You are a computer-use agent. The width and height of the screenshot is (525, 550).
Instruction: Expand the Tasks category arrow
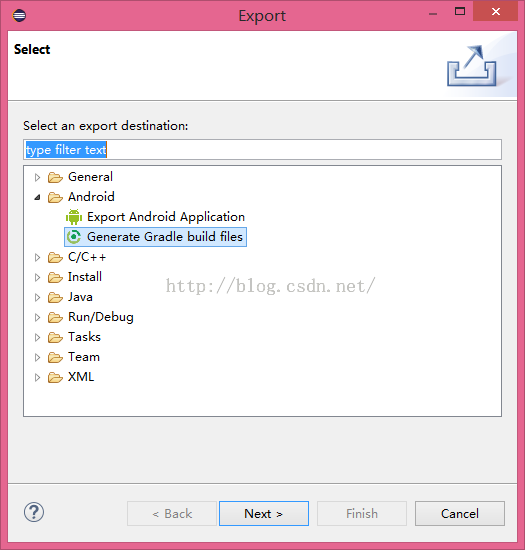(37, 337)
